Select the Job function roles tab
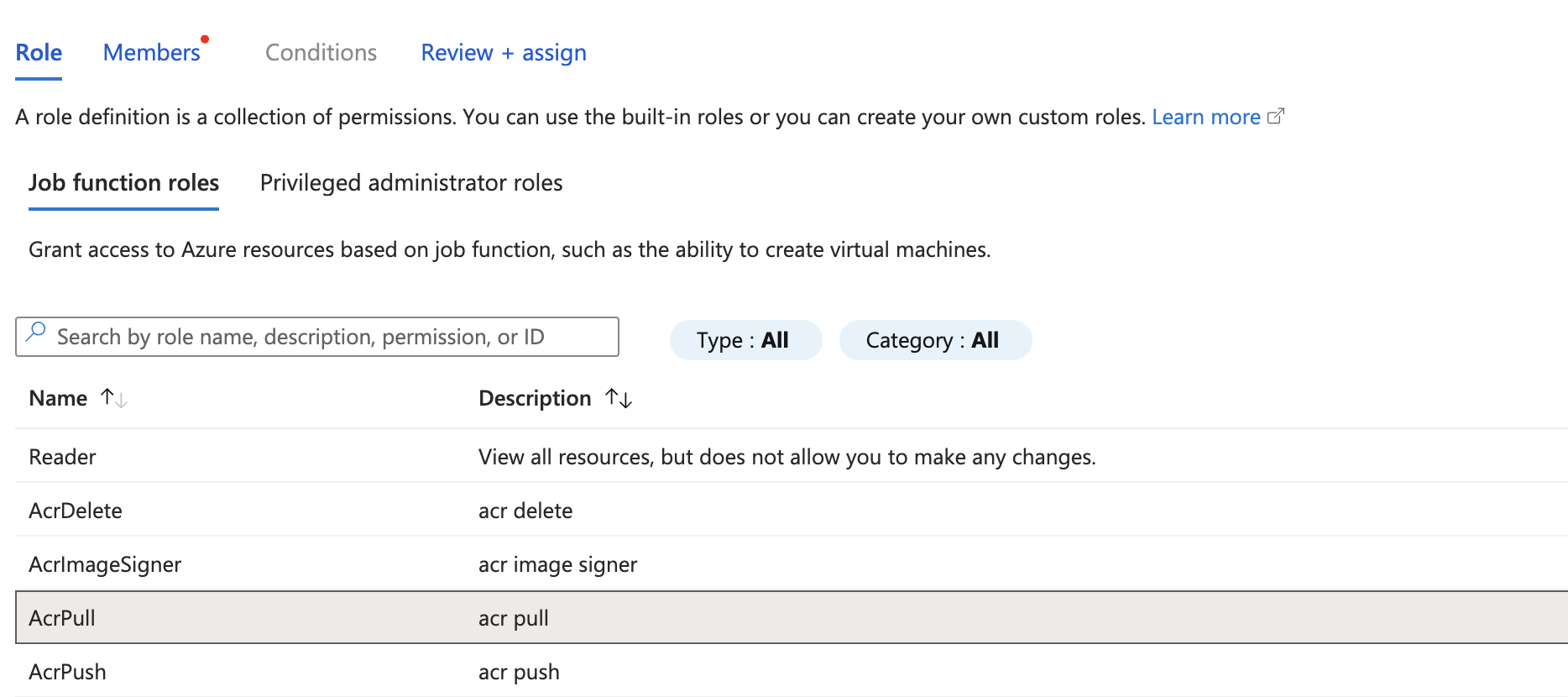Screen dimensions: 1568x697 123,183
